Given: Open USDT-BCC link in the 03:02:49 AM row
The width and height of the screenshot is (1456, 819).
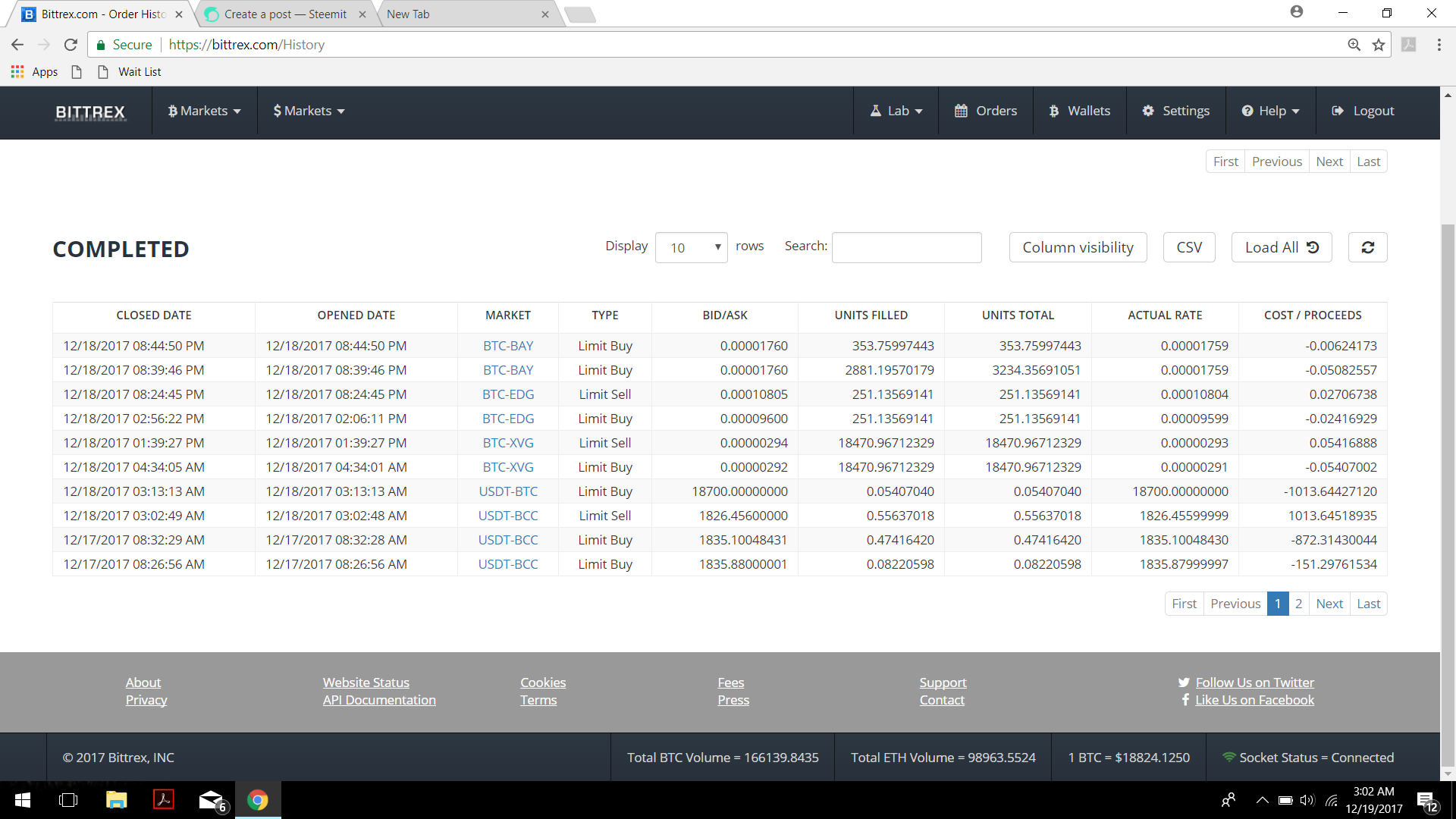Looking at the screenshot, I should 508,516.
